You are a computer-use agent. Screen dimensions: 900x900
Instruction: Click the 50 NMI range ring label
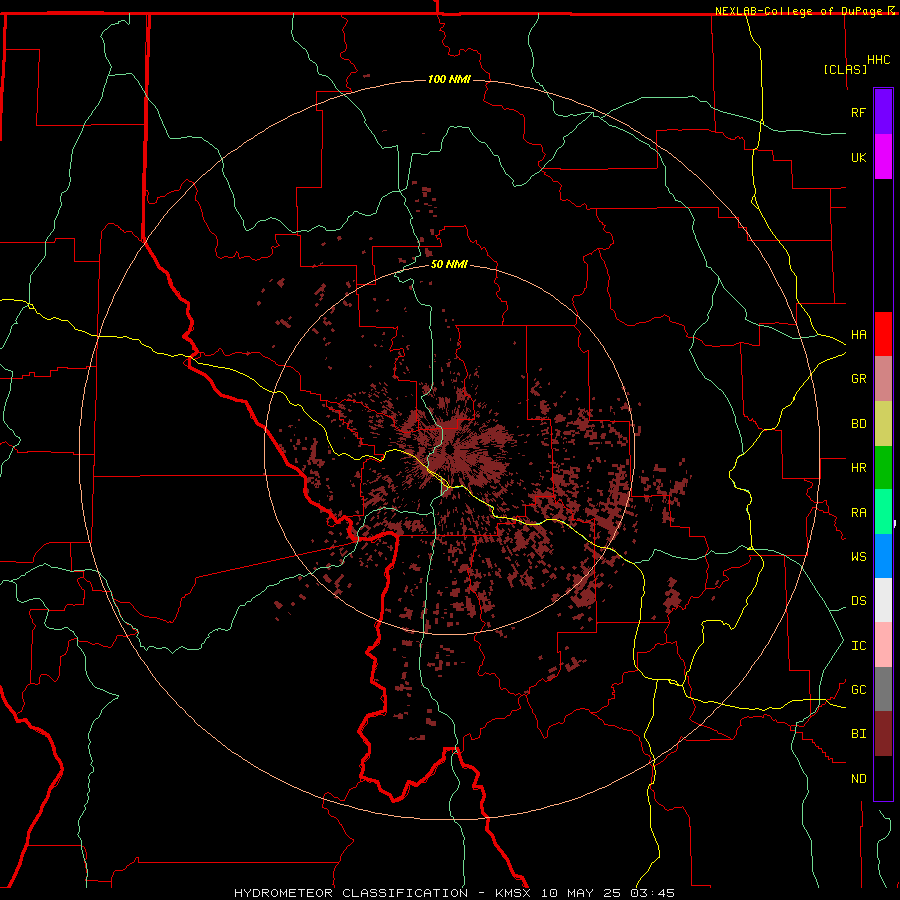point(449,264)
